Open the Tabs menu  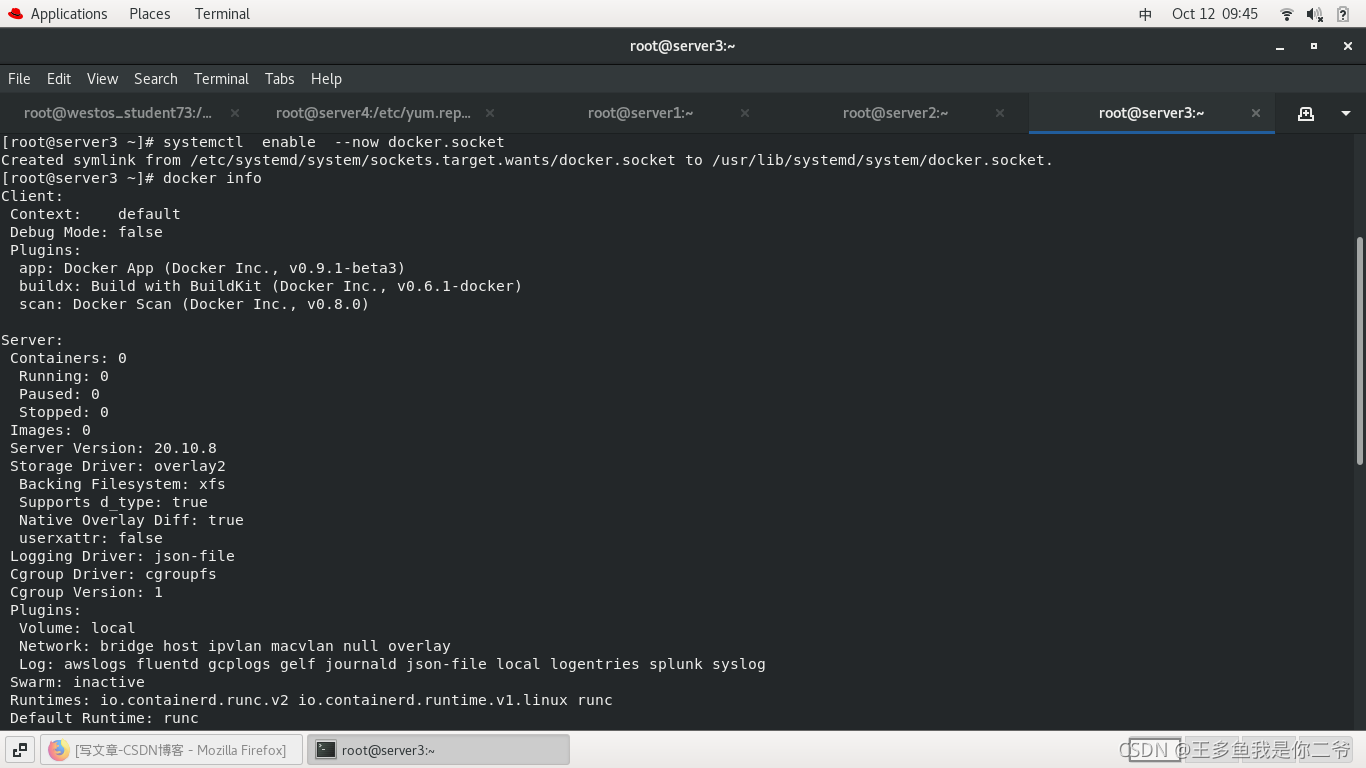pos(279,79)
